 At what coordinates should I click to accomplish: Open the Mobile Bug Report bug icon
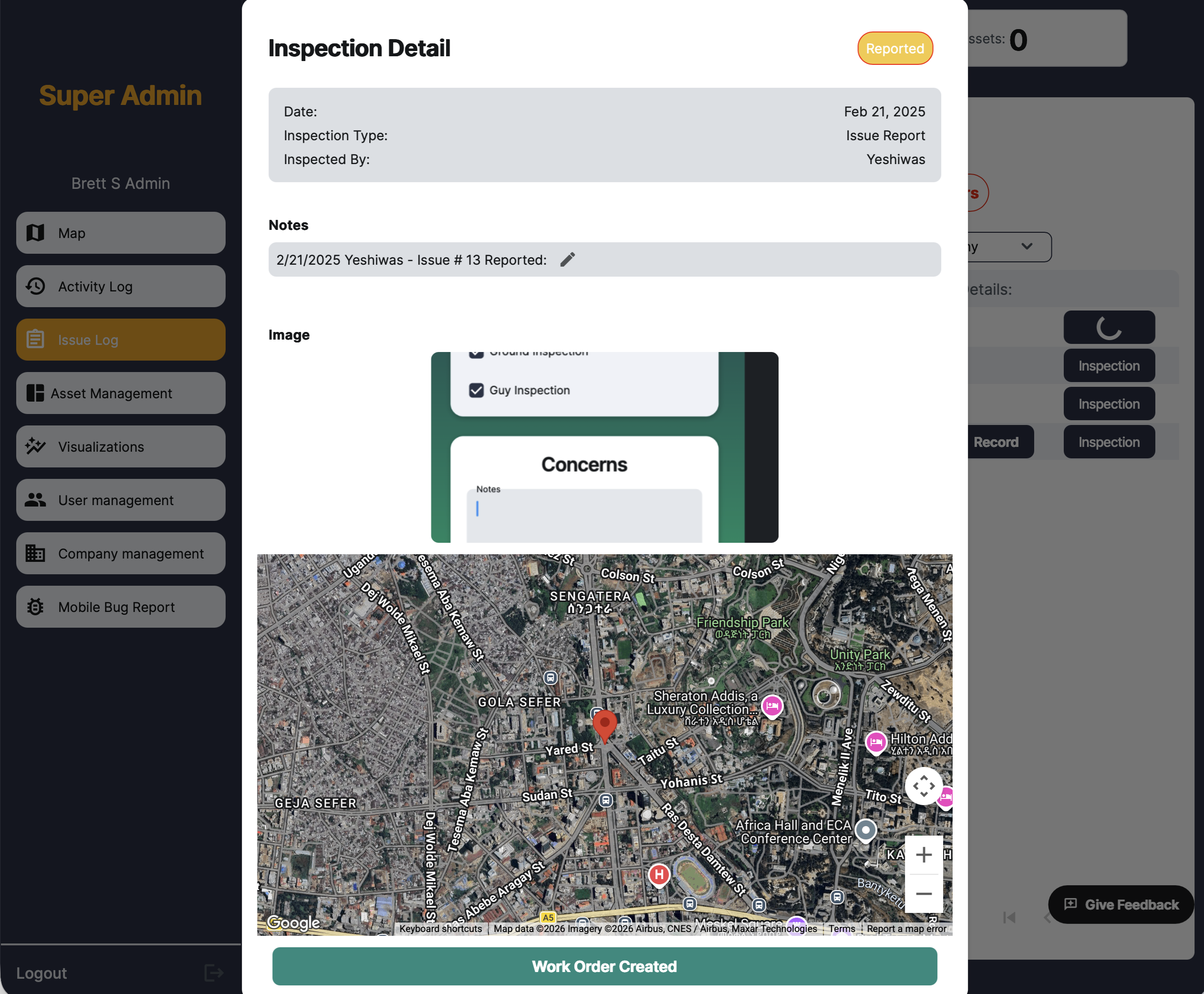click(x=35, y=607)
